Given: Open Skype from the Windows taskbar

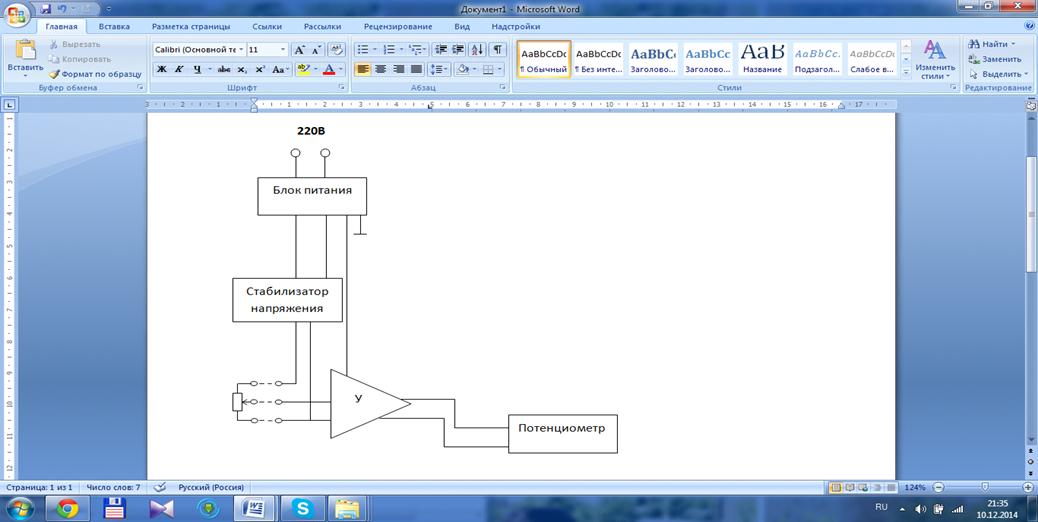Looking at the screenshot, I should tap(301, 508).
